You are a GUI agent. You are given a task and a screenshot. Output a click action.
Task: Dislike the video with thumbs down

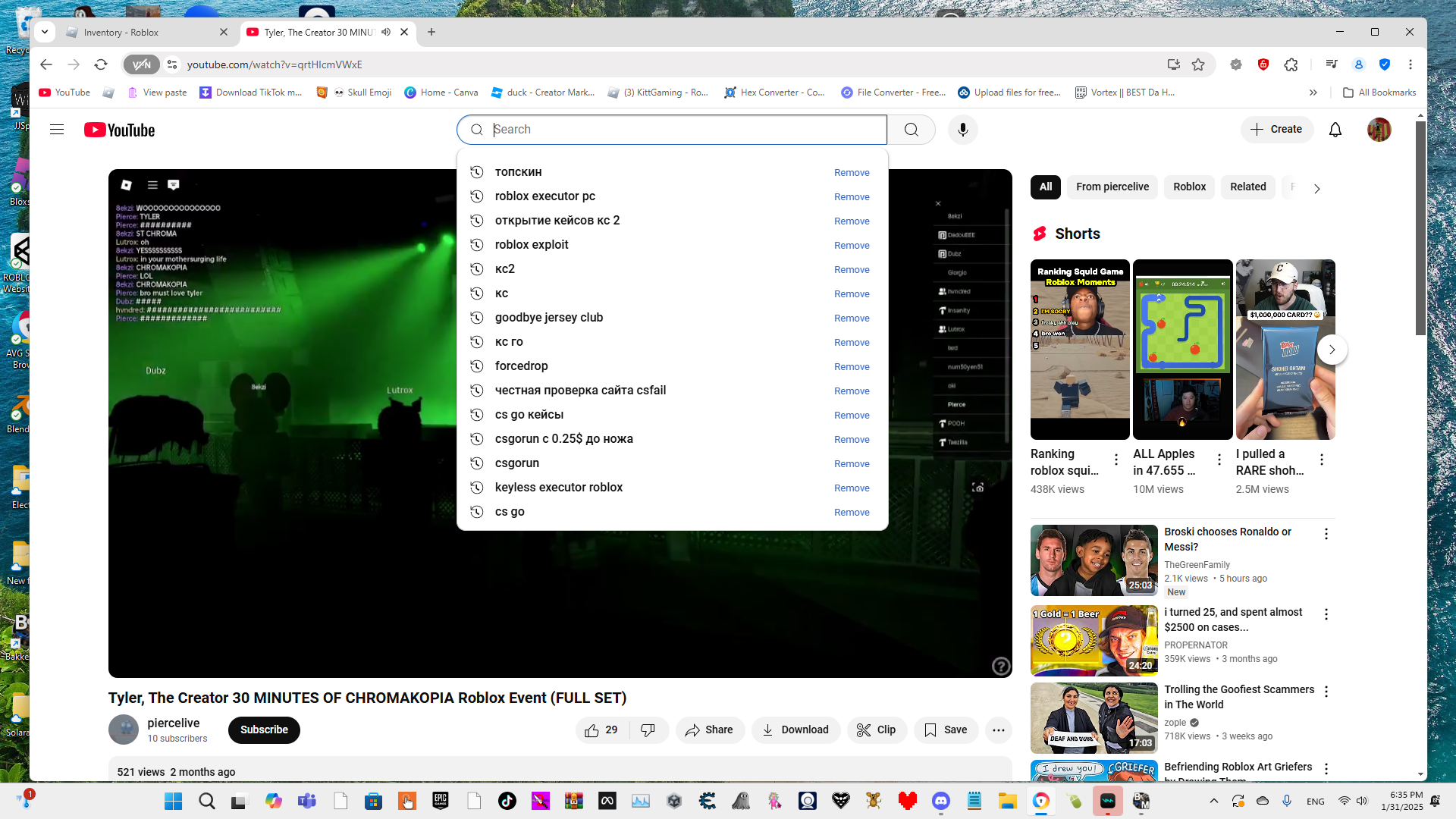click(648, 730)
